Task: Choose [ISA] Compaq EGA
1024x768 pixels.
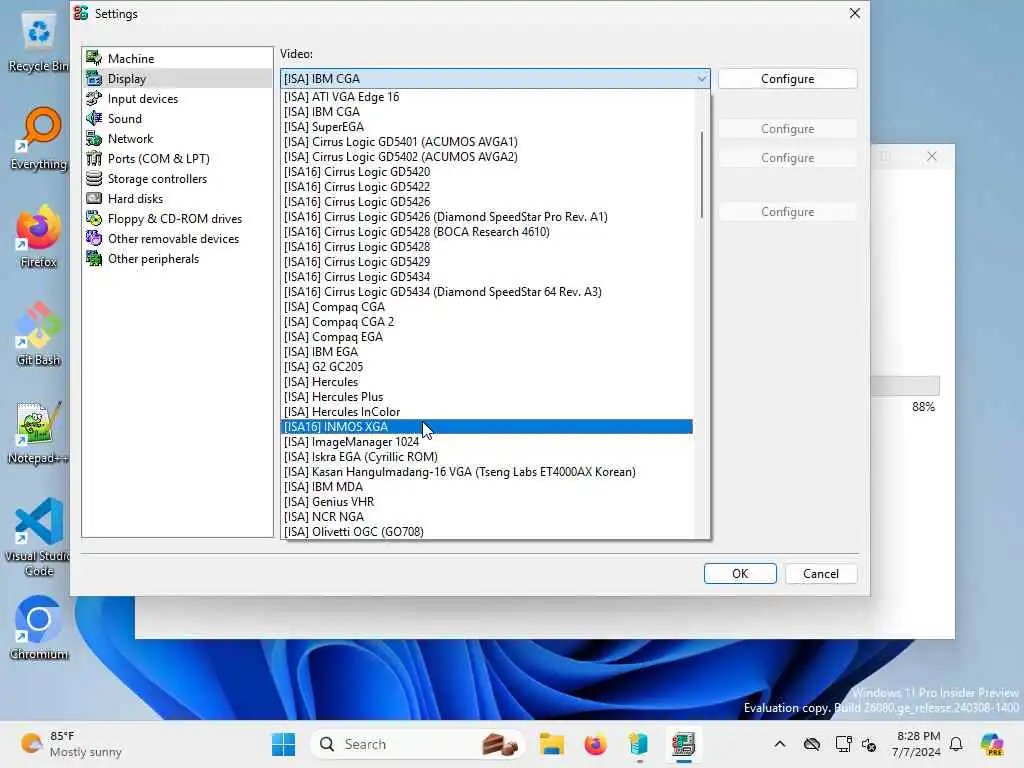Action: click(x=487, y=337)
